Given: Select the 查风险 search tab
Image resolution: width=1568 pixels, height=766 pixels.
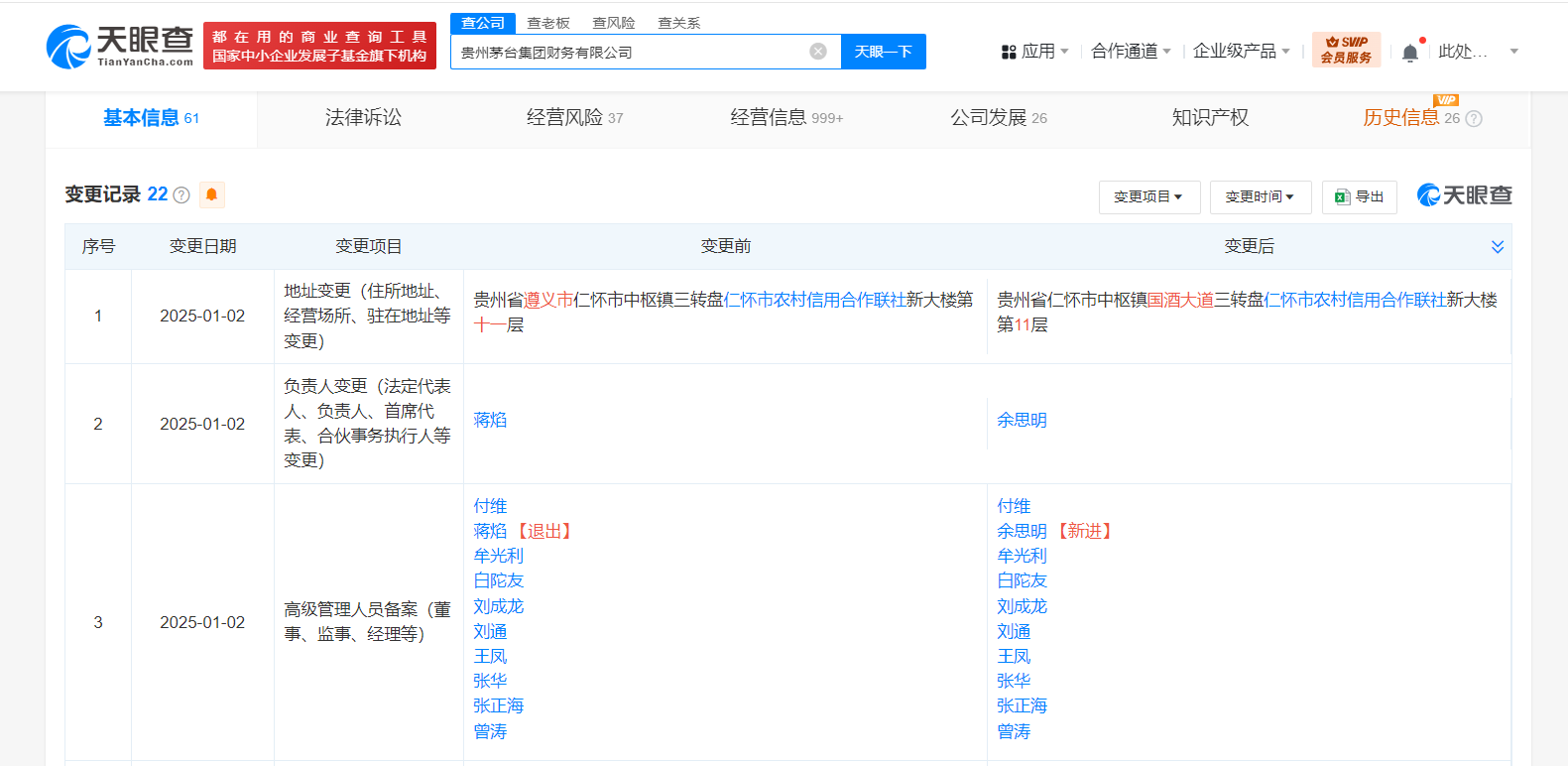Looking at the screenshot, I should [614, 23].
